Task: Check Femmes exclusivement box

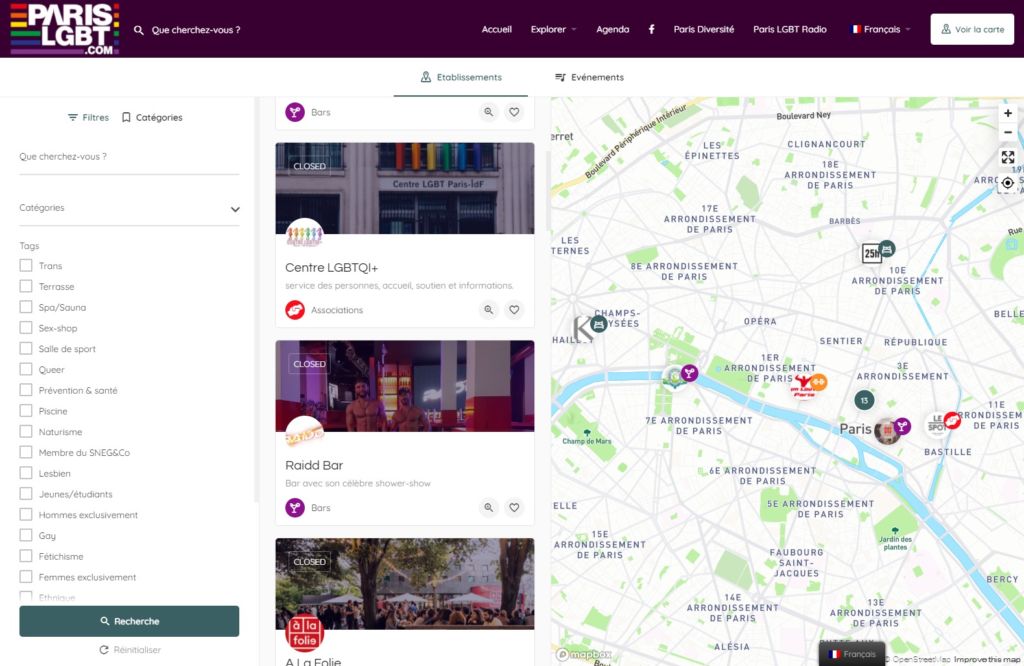Action: [x=25, y=577]
